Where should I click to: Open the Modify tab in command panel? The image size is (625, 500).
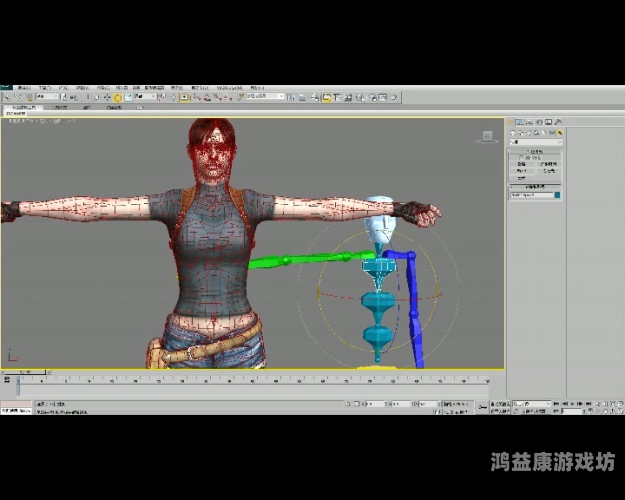[x=520, y=124]
